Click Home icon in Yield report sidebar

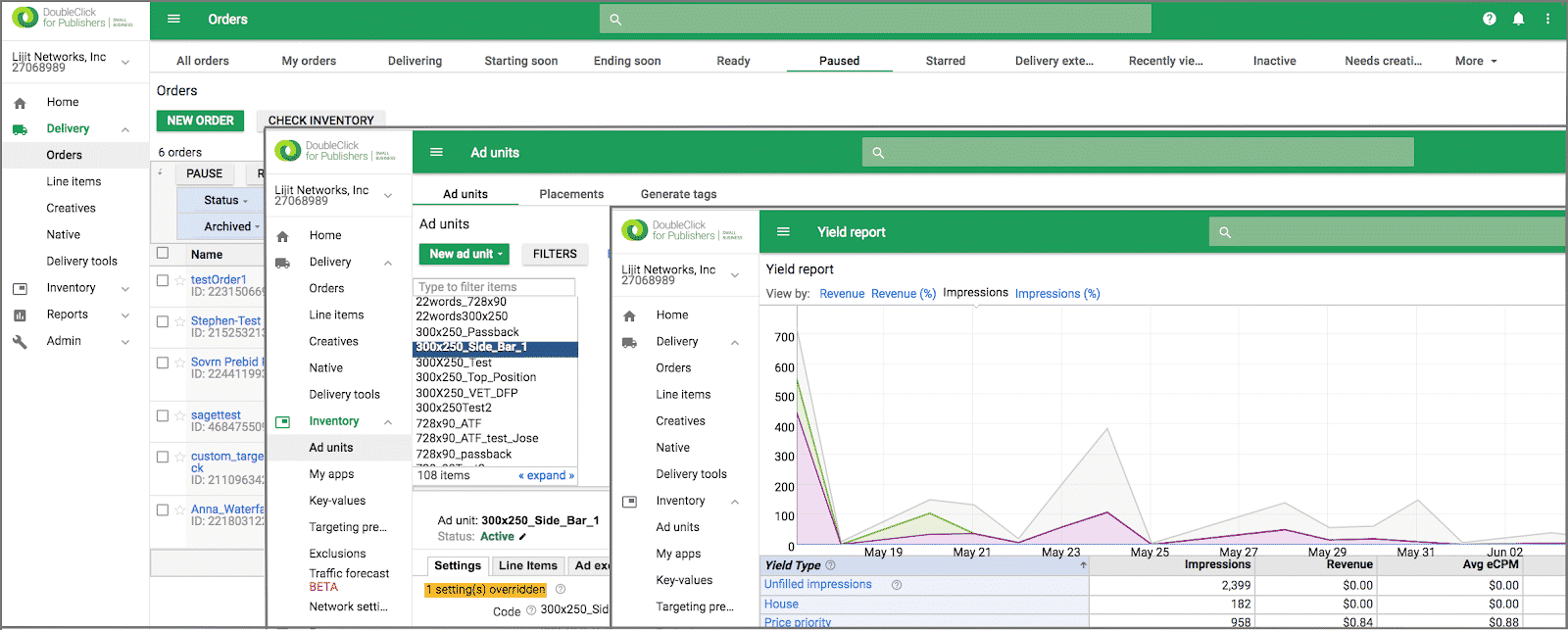(629, 315)
